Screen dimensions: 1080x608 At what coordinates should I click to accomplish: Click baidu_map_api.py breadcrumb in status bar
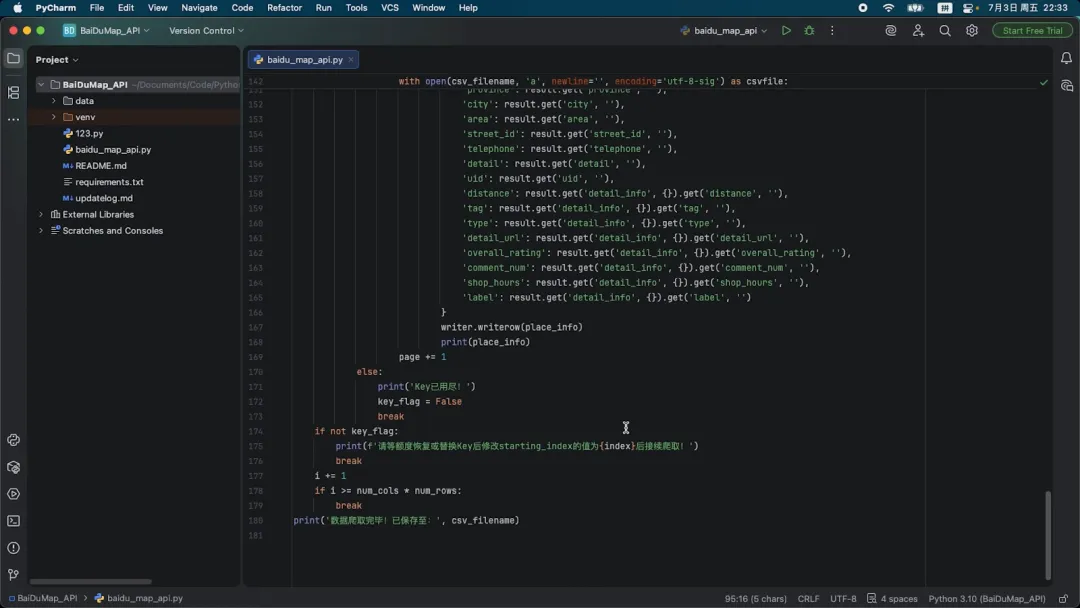pyautogui.click(x=138, y=598)
